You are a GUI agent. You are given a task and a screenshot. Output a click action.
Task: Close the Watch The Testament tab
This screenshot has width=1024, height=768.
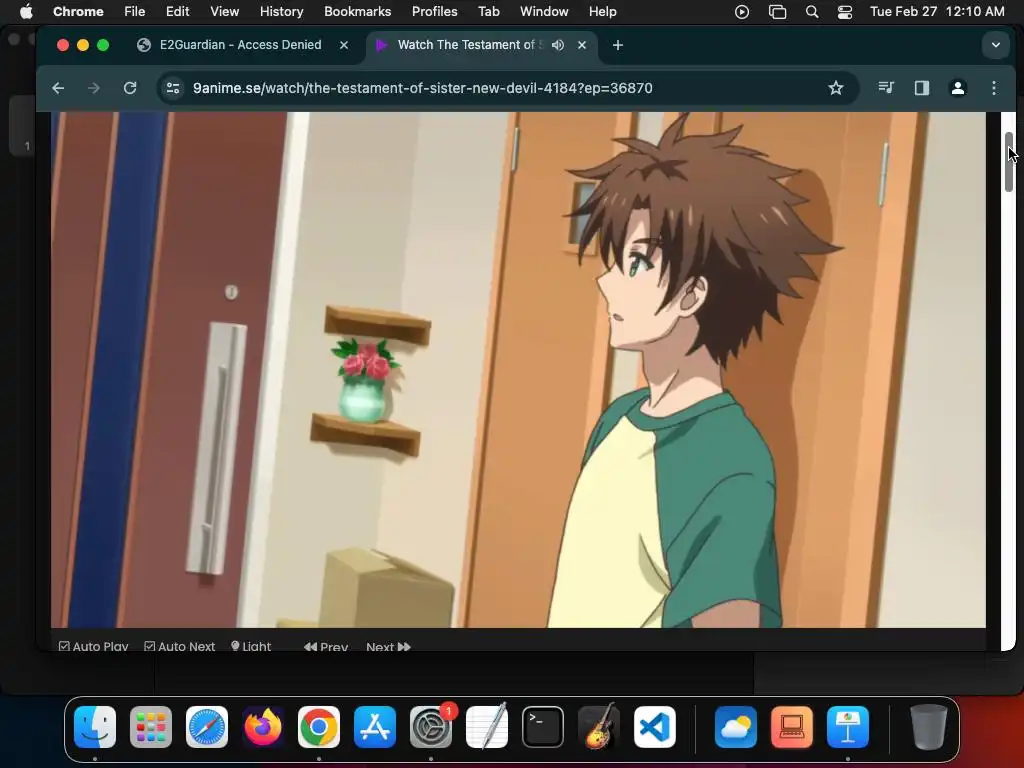tap(582, 45)
